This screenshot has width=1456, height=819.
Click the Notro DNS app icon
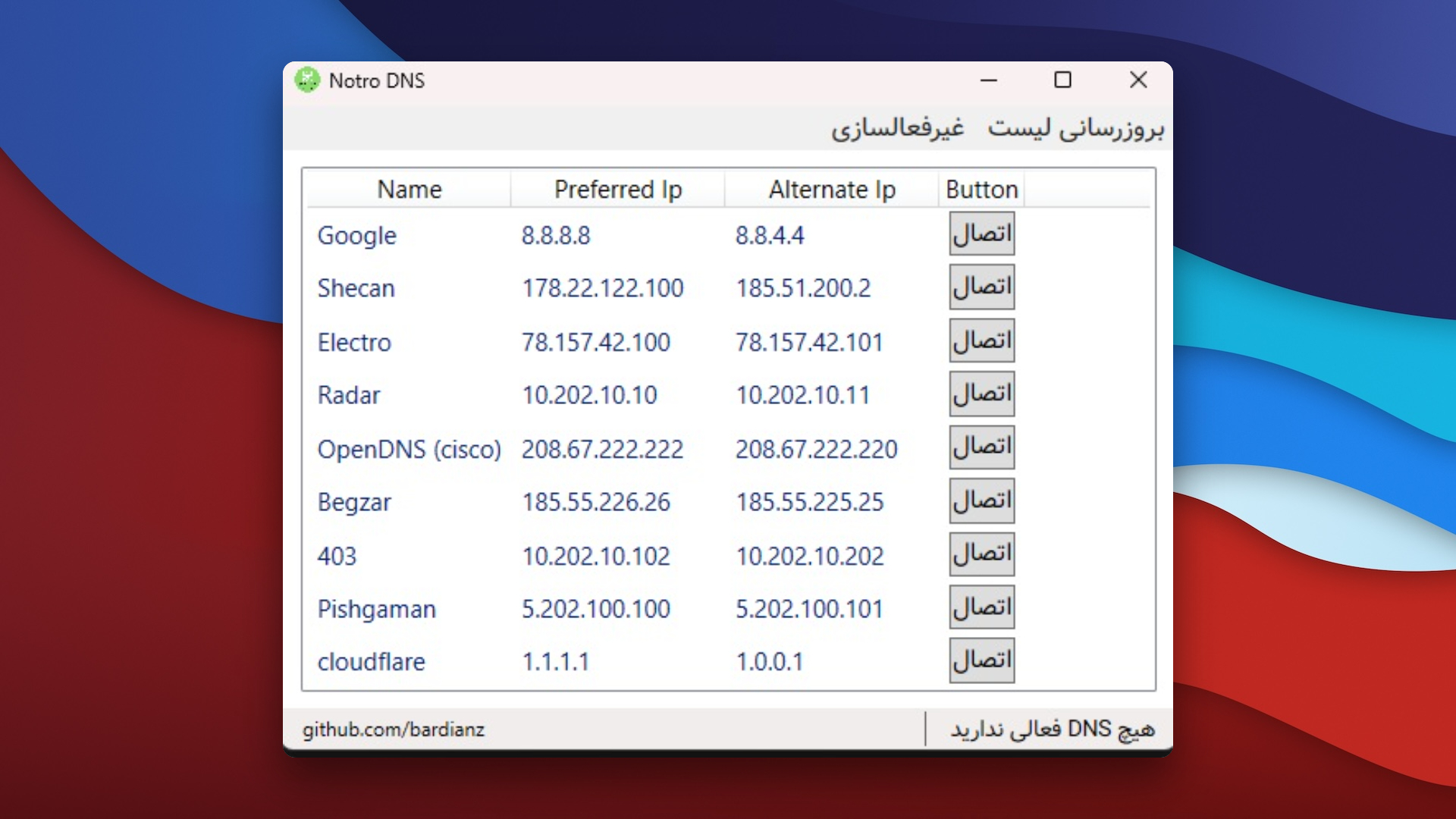pyautogui.click(x=307, y=80)
